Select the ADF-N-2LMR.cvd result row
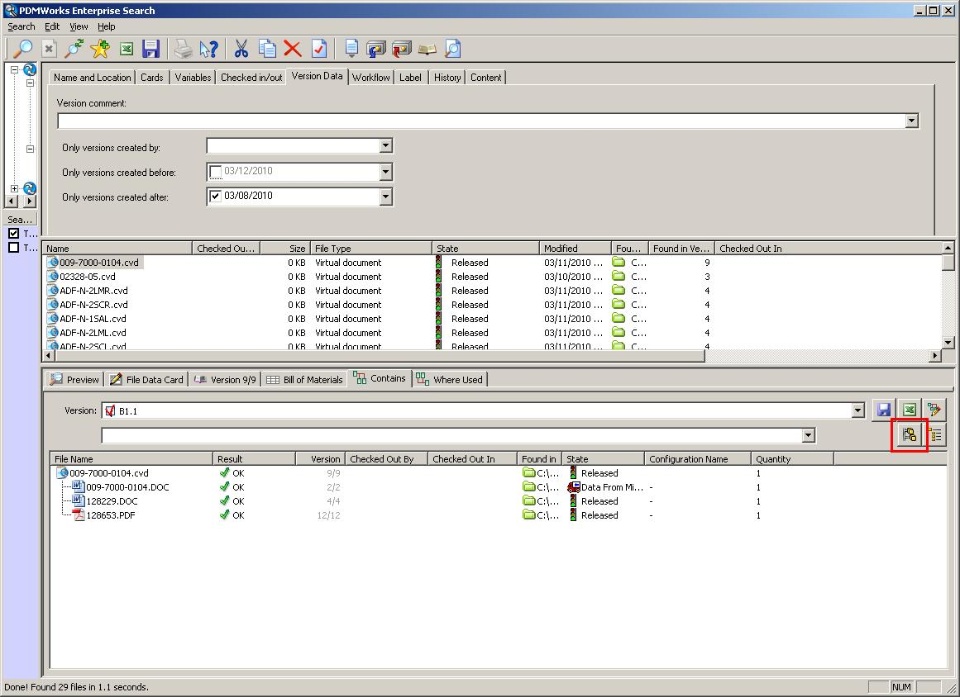This screenshot has width=960, height=697. tap(93, 290)
